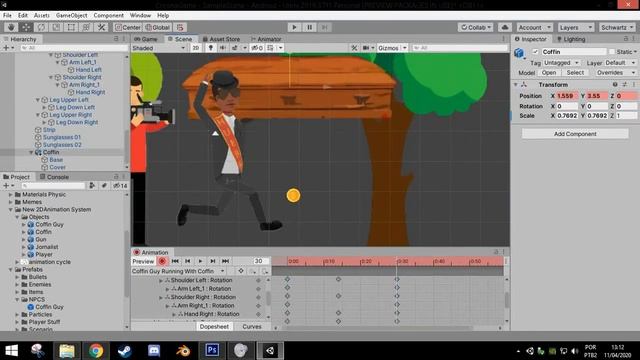The image size is (640, 360).
Task: Open the Schwartz layout dropdown
Action: [x=617, y=27]
